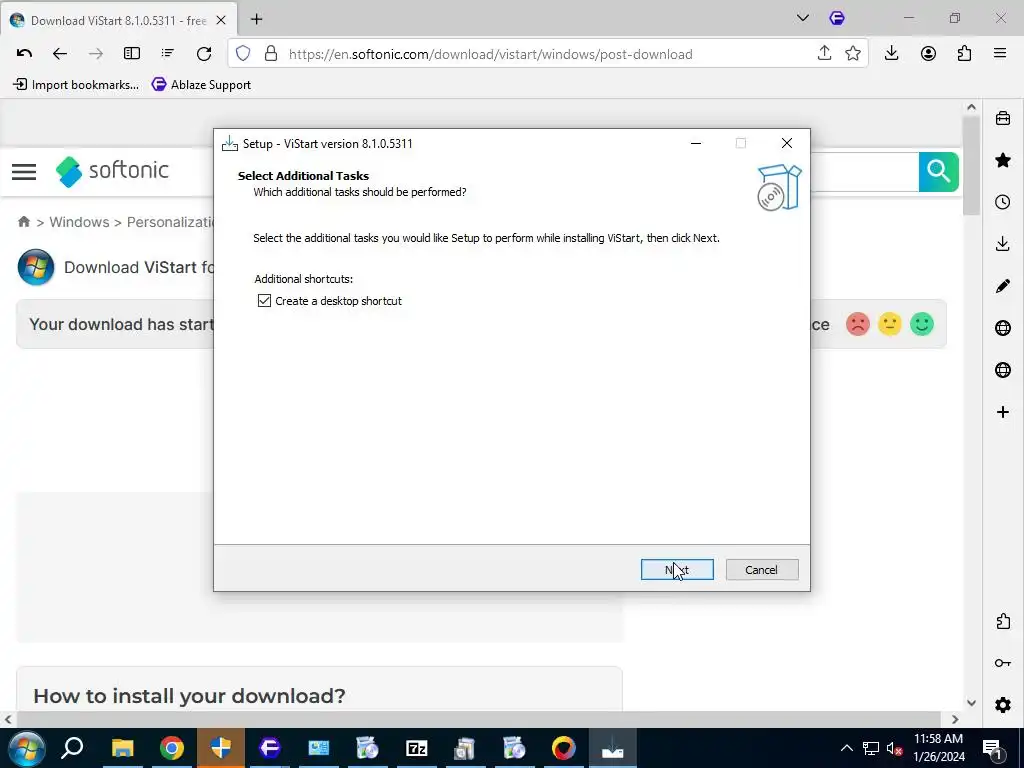Image resolution: width=1024 pixels, height=768 pixels.
Task: Open a new browser tab
Action: [x=257, y=20]
